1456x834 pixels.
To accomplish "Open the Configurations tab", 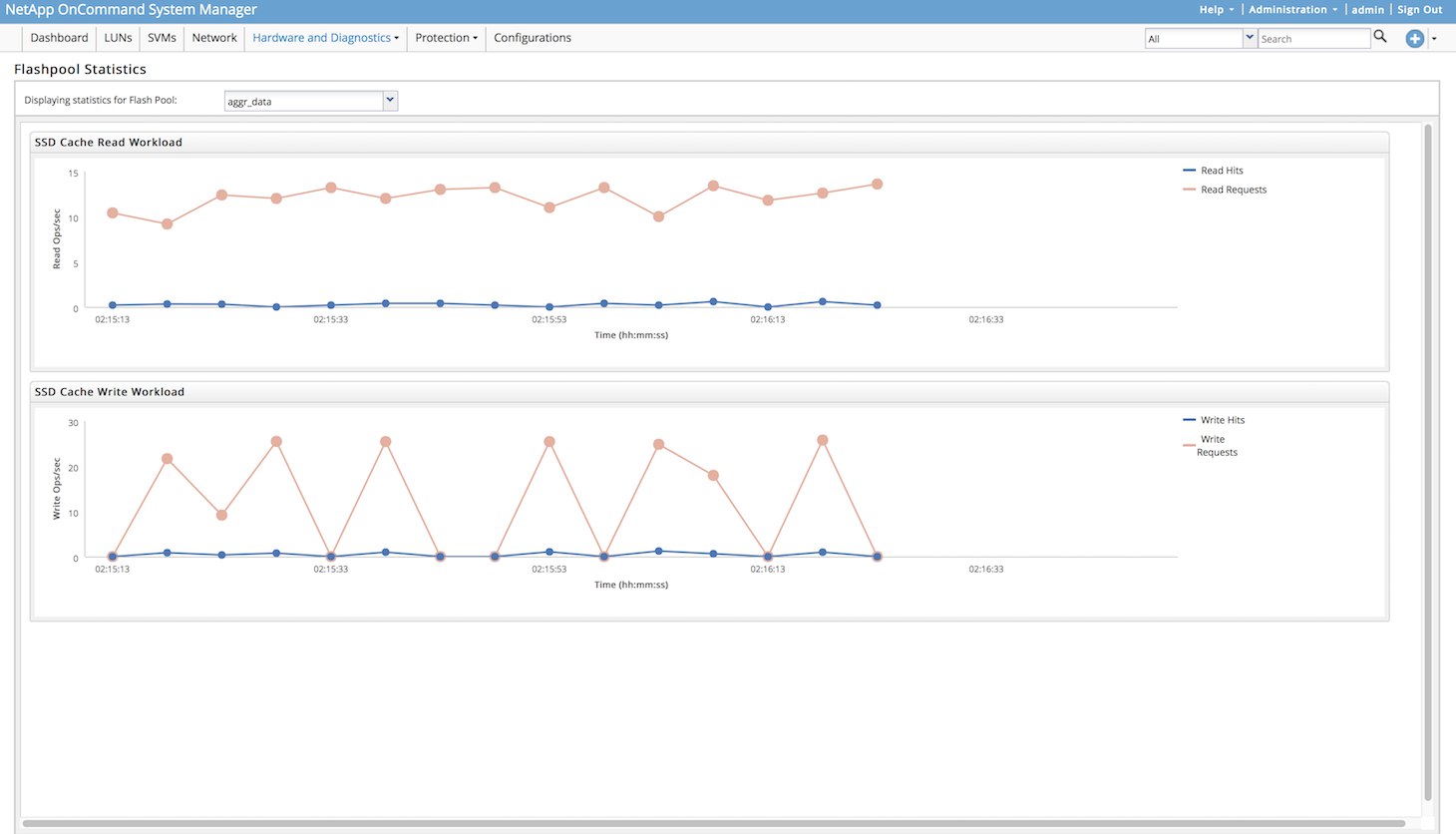I will 533,38.
